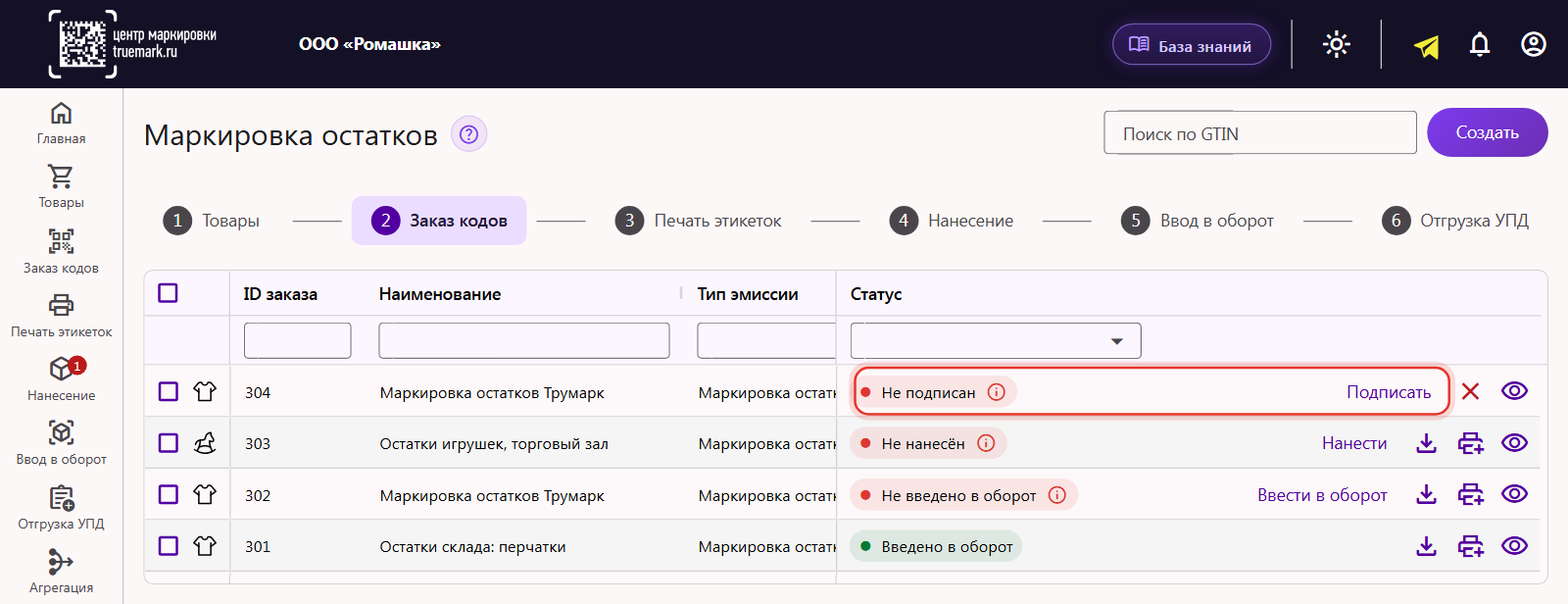Click the Введено в оборот status badge
Screen dimensions: 1568x604
936,546
